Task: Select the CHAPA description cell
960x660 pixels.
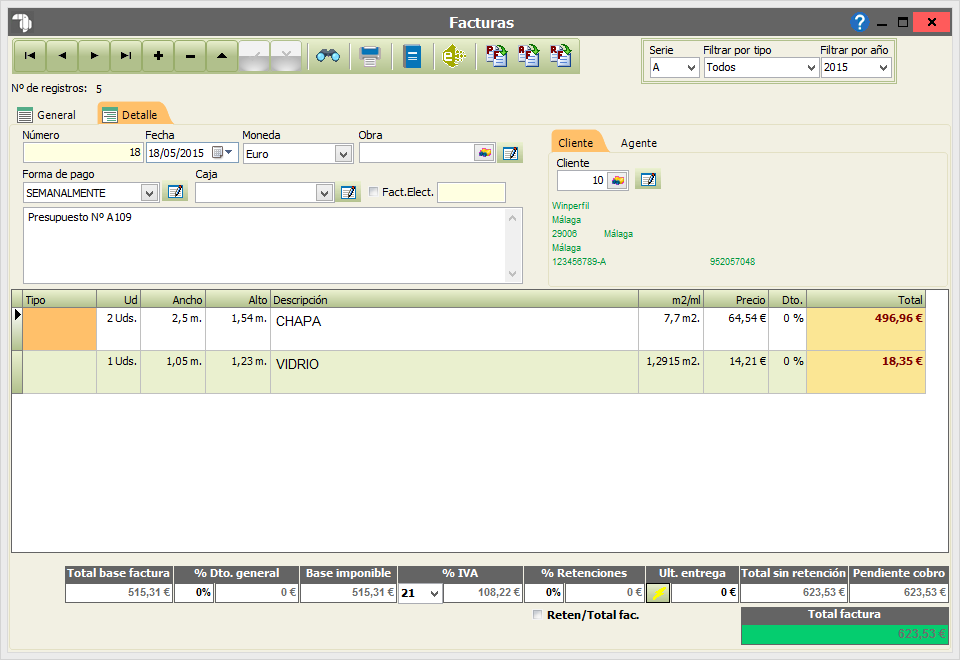Action: (454, 329)
